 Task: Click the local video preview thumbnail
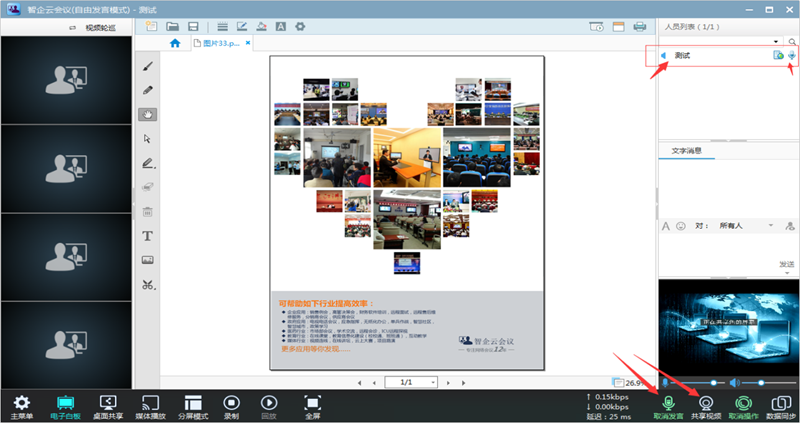tap(729, 327)
